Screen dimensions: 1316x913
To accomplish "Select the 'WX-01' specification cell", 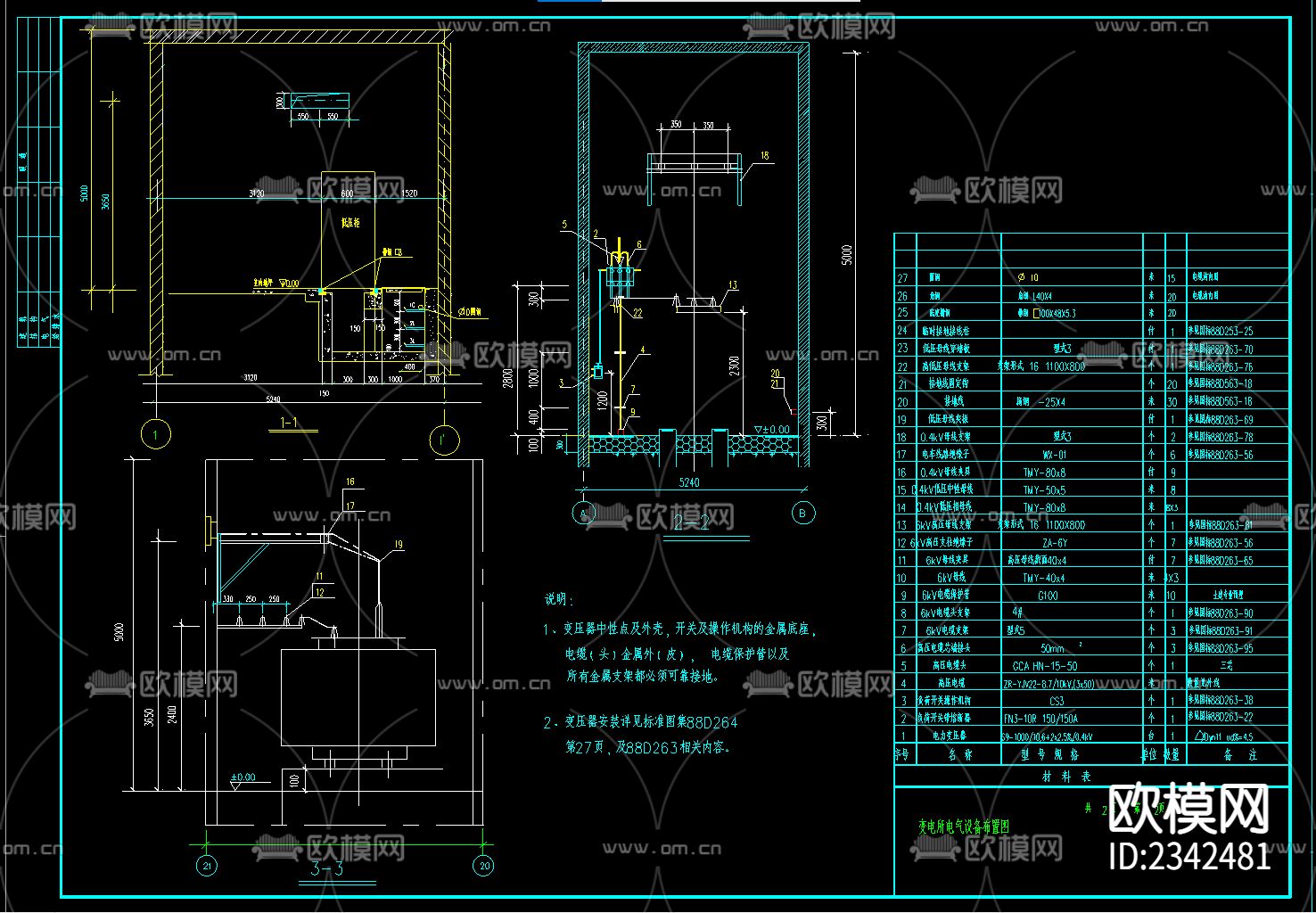I will coord(1055,455).
